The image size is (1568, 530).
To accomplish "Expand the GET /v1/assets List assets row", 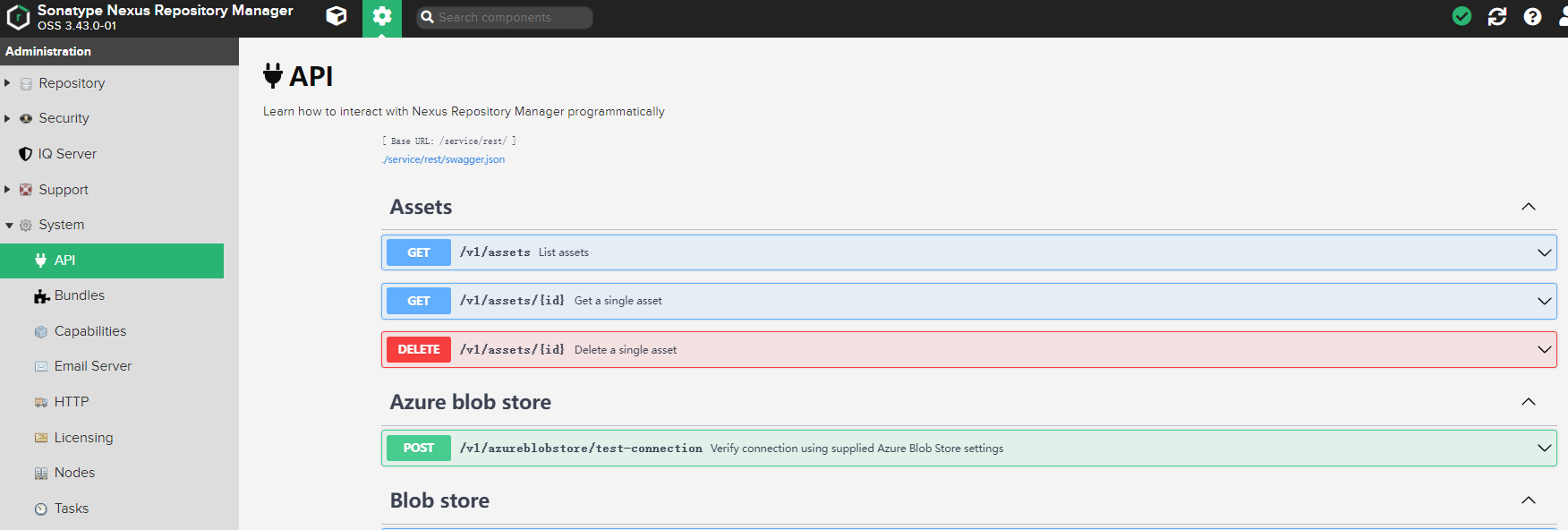I will (x=968, y=252).
